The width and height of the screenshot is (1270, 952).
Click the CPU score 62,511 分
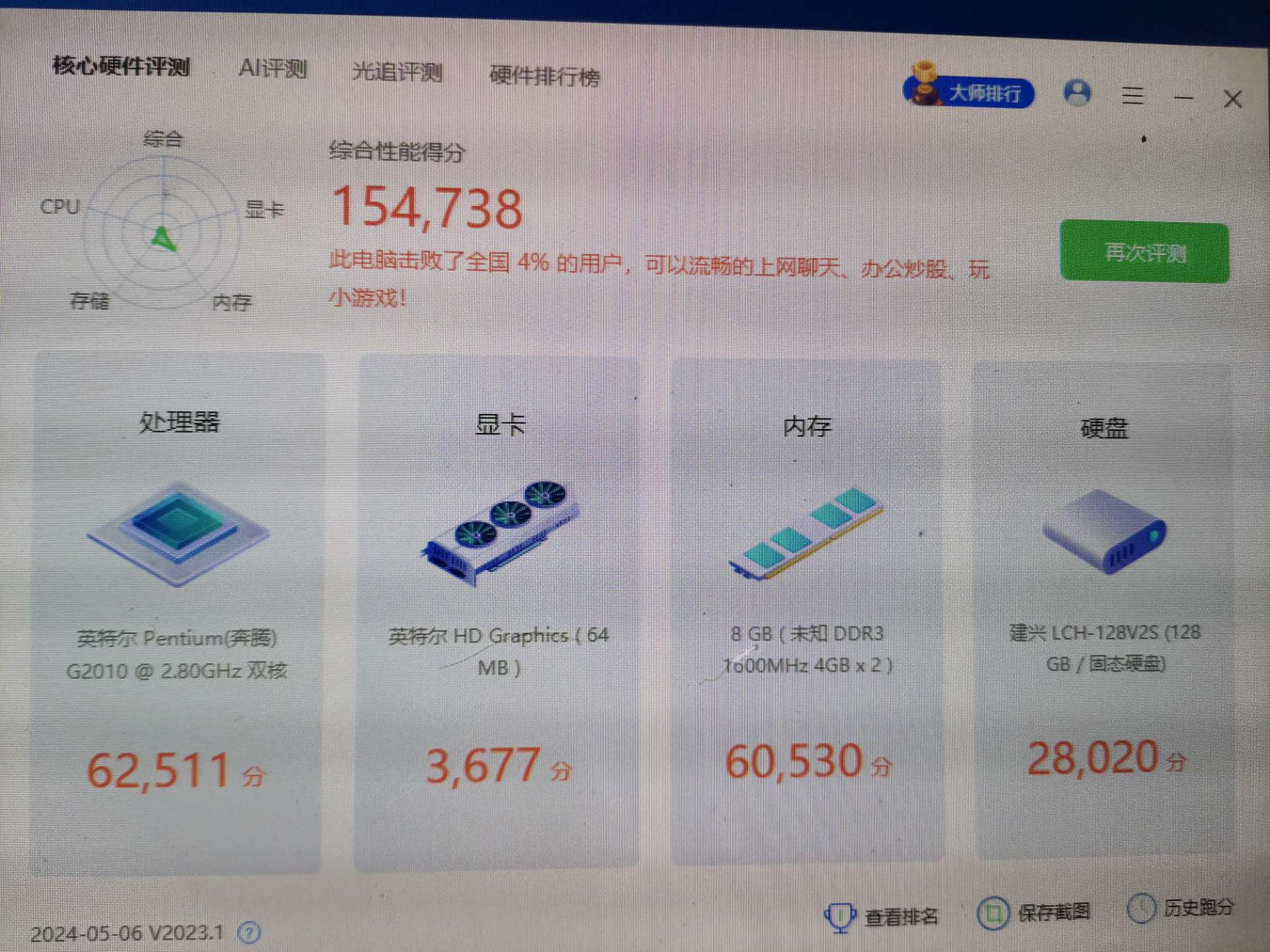coord(176,771)
